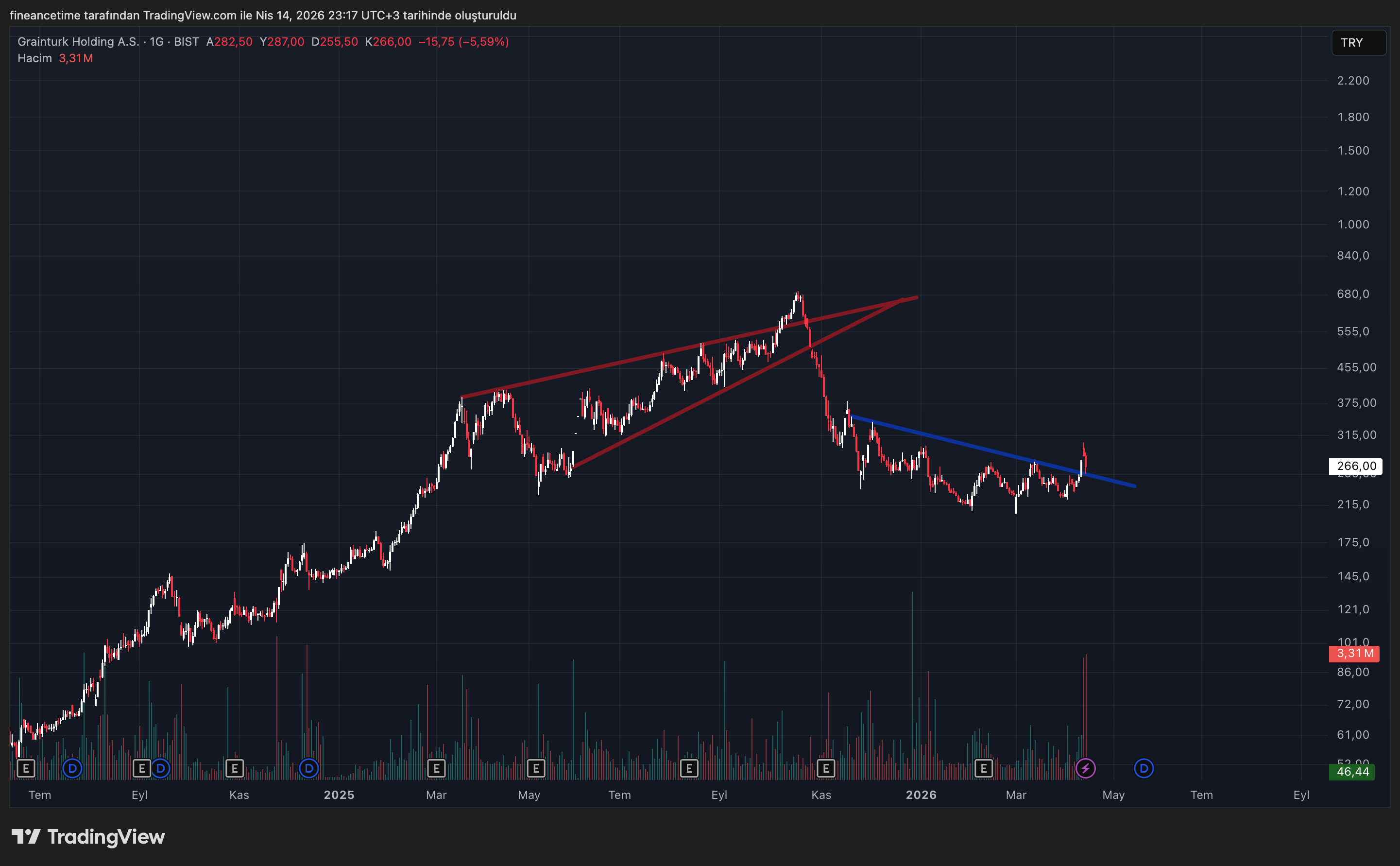1400x866 pixels.
Task: Click the leftmost dividend D marker
Action: pos(72,768)
